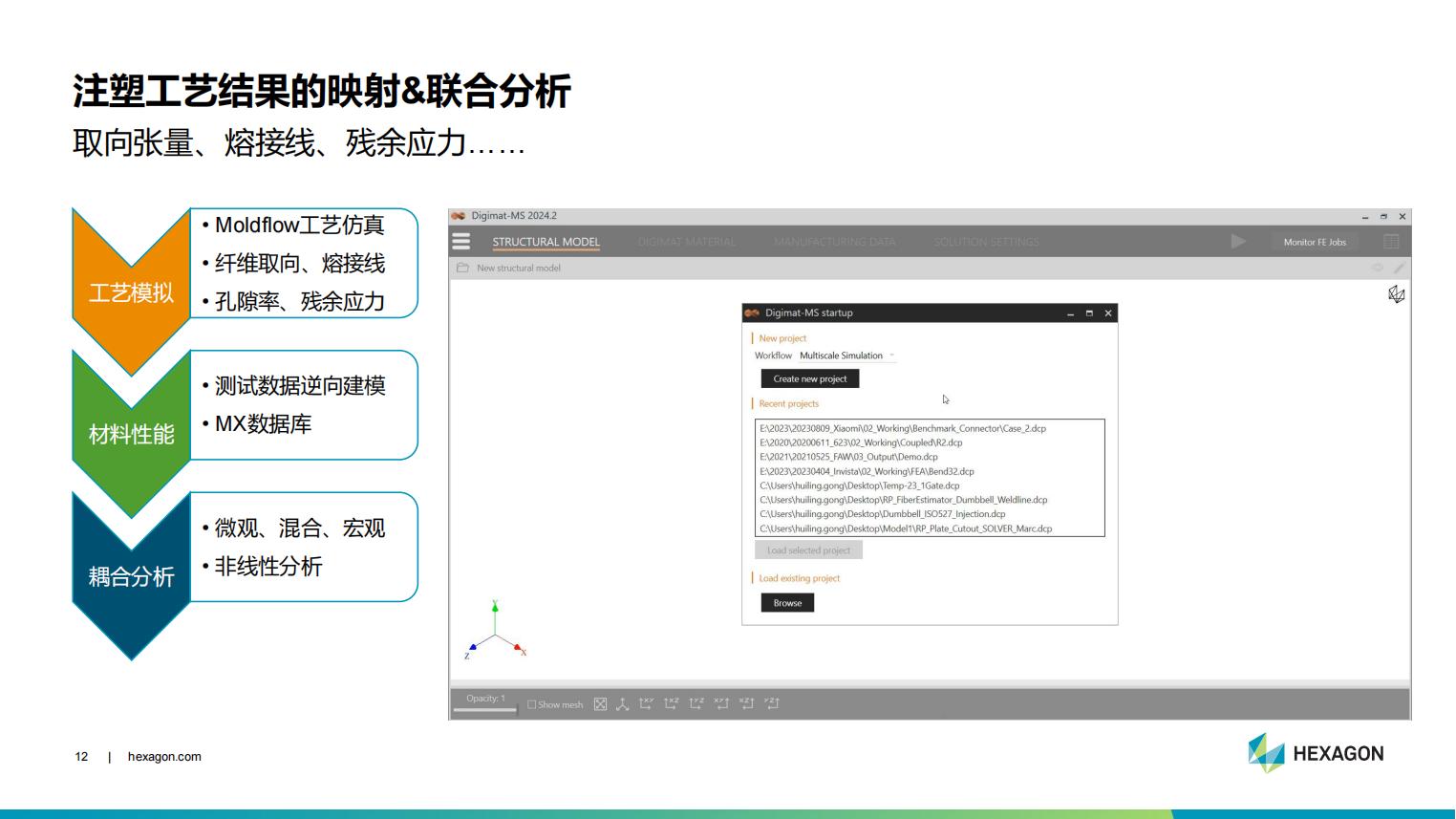Click the 纤维取向、熔接线 bullet text
This screenshot has height=819, width=1456.
point(300,264)
